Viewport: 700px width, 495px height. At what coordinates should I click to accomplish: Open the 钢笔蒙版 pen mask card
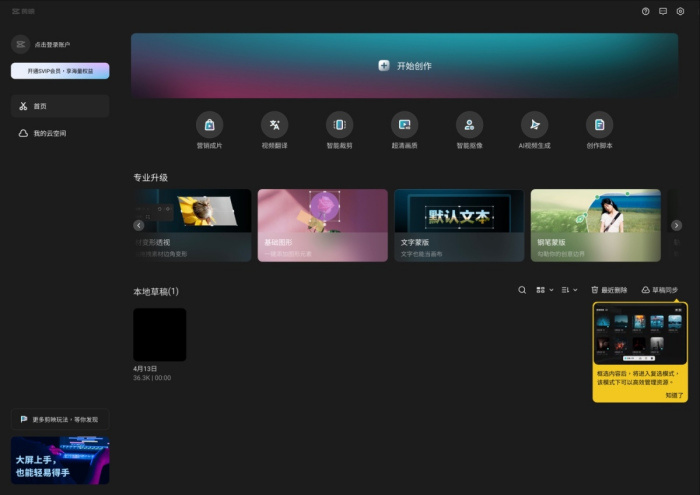[596, 225]
